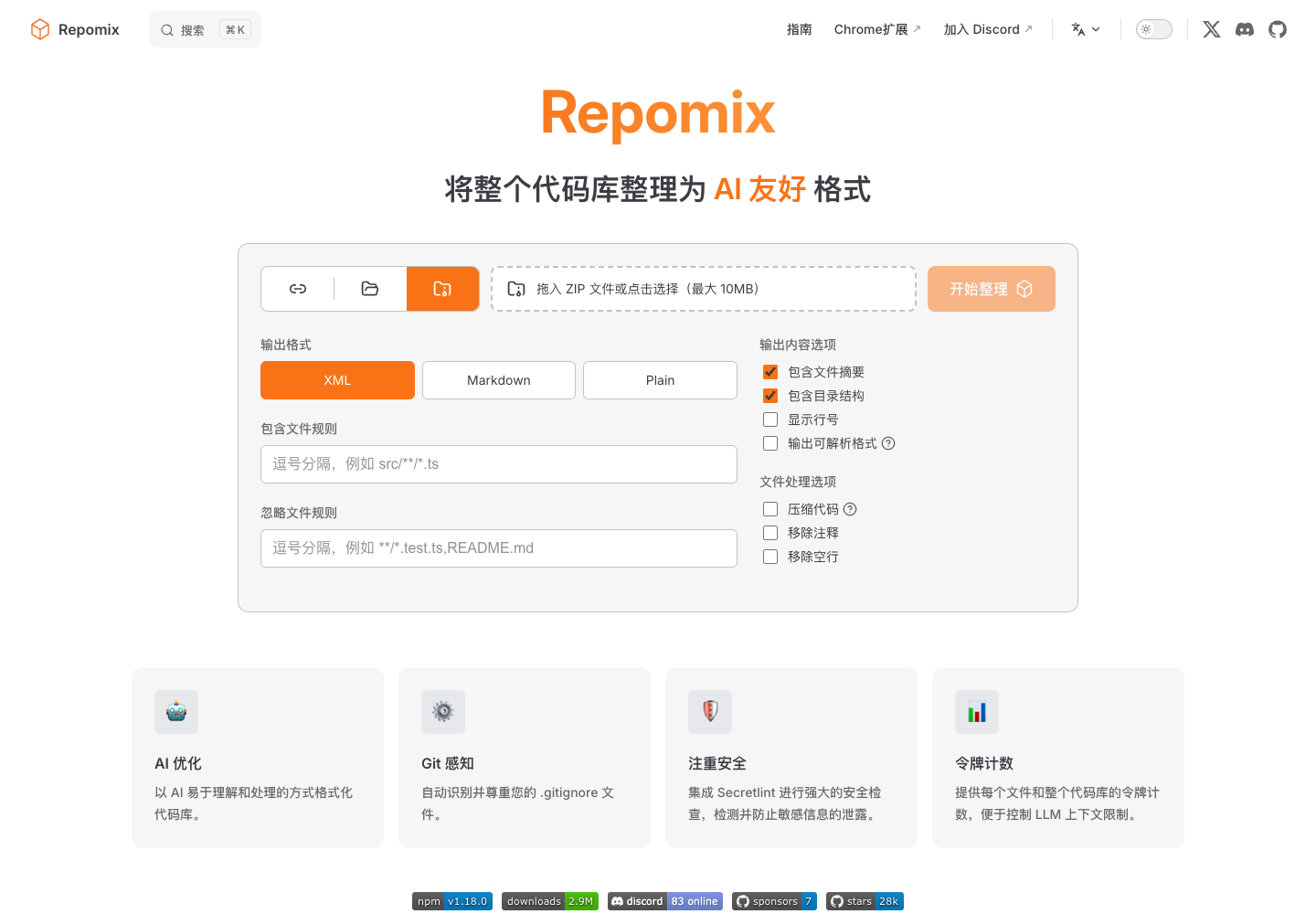Click the robot icon on AI 优化 card

pos(176,712)
